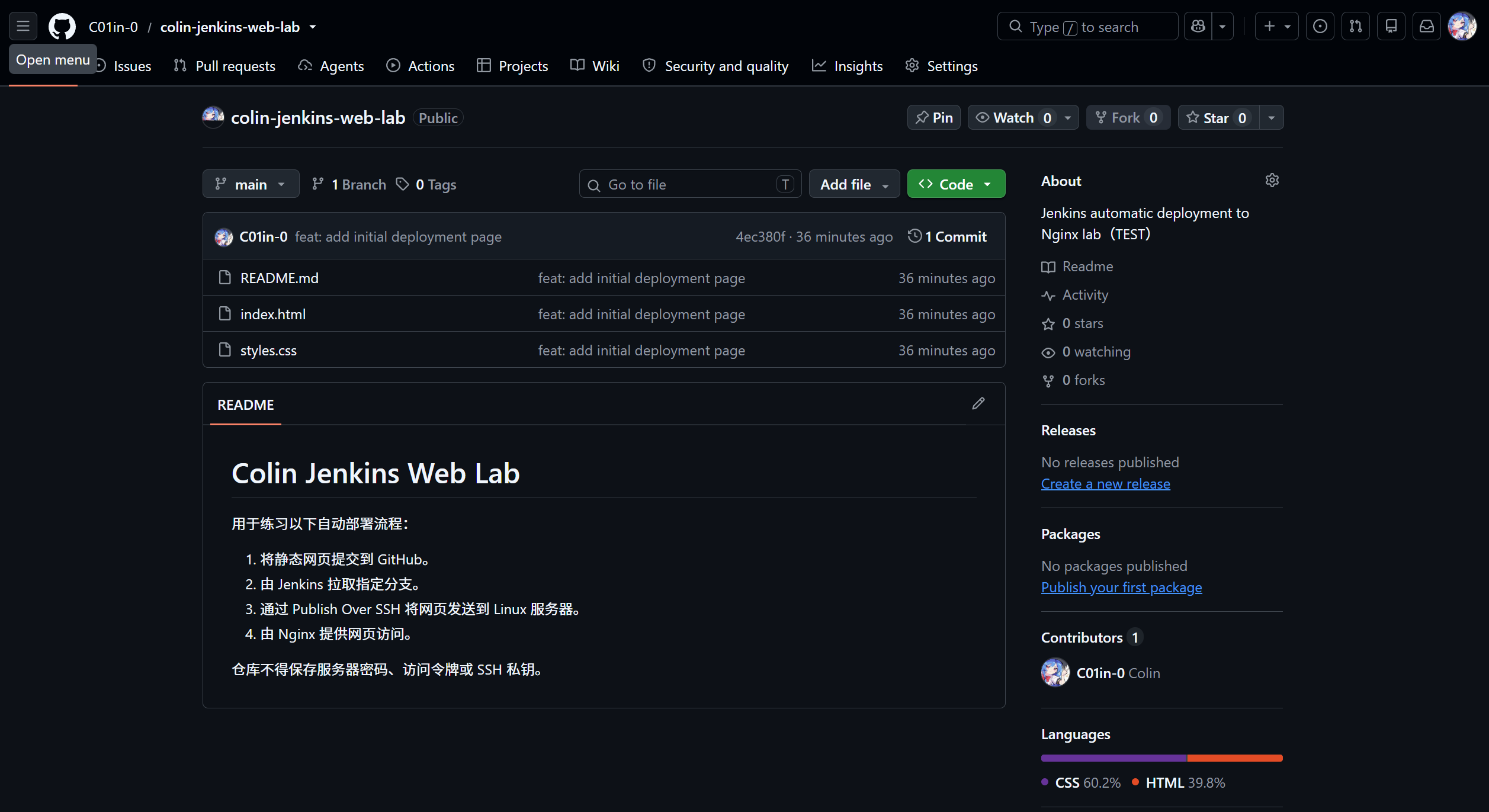Star this repository
Screen dimensions: 1489x812
coord(1218,118)
